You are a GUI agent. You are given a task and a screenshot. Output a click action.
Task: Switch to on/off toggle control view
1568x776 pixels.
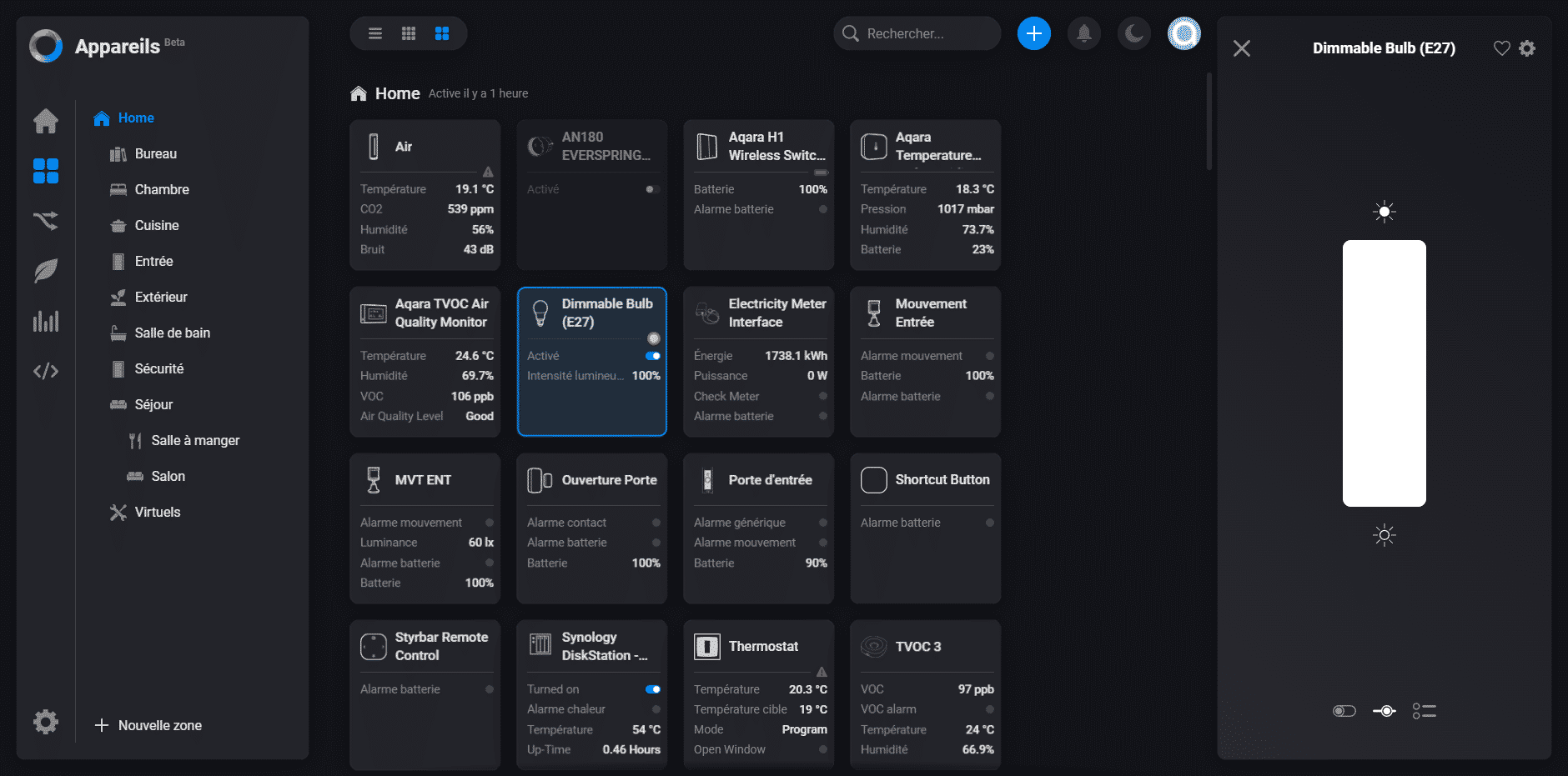click(x=1344, y=711)
